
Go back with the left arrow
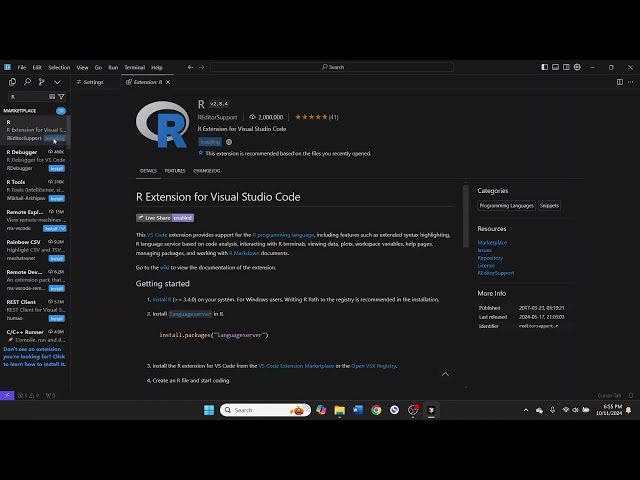tap(190, 67)
